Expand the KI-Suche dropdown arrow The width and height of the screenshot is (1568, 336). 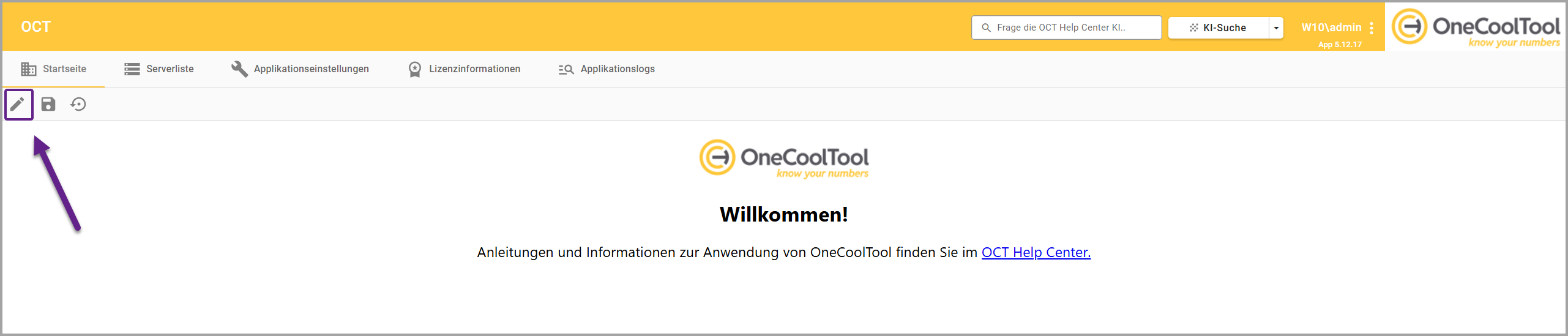(x=1276, y=28)
